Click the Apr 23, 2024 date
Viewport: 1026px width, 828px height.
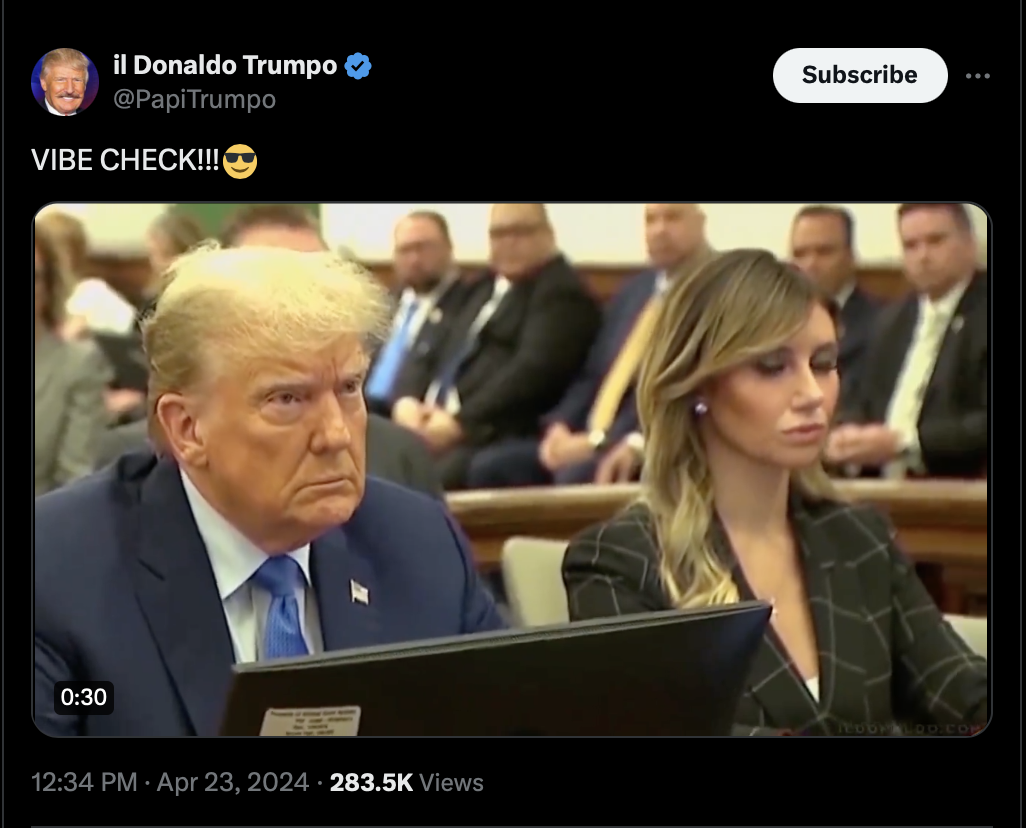tap(232, 782)
